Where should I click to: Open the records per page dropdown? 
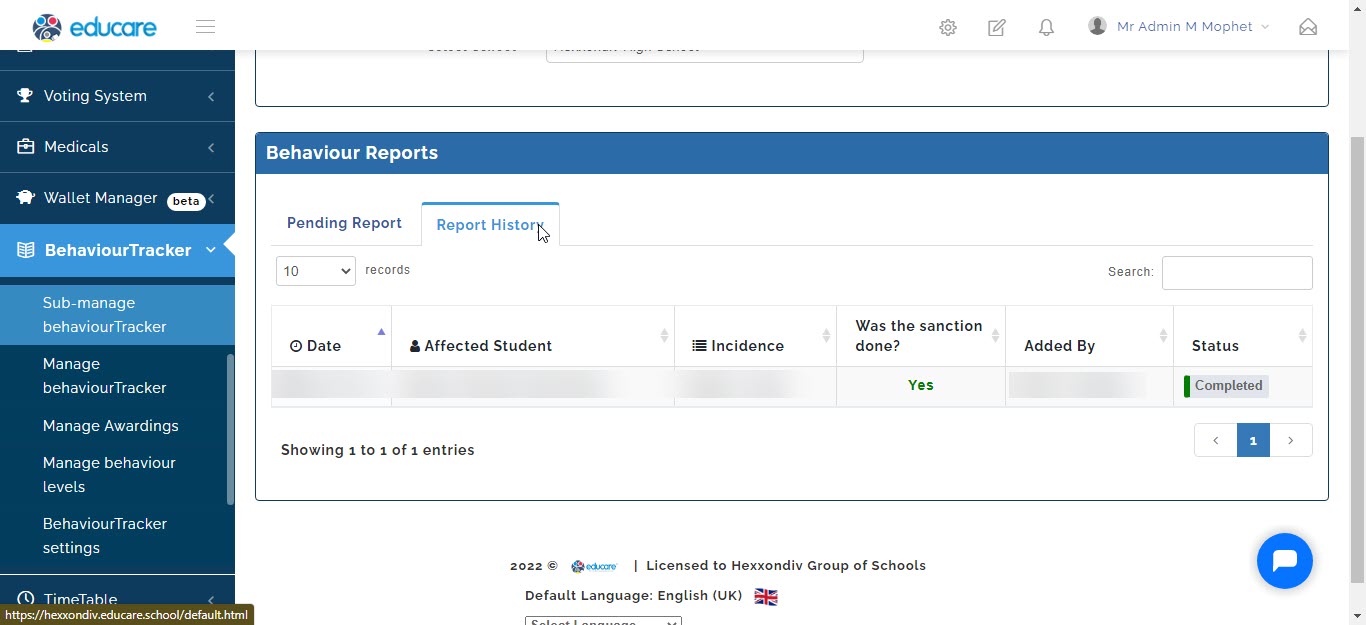point(316,271)
